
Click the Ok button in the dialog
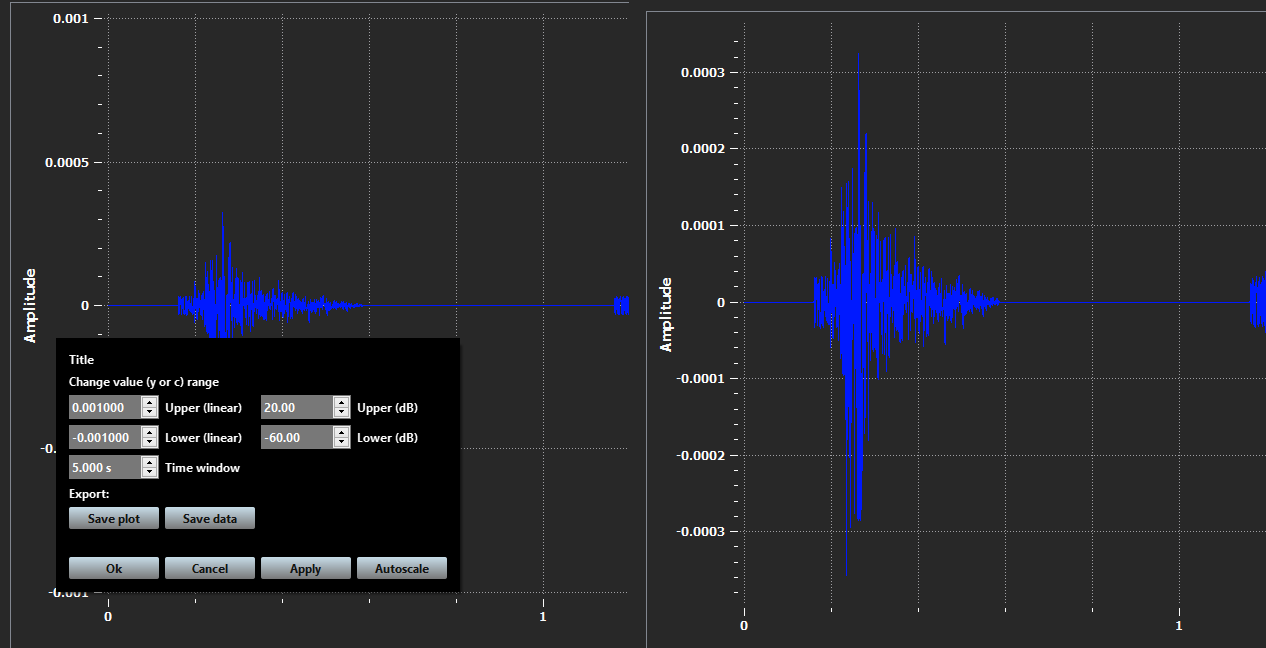[114, 568]
